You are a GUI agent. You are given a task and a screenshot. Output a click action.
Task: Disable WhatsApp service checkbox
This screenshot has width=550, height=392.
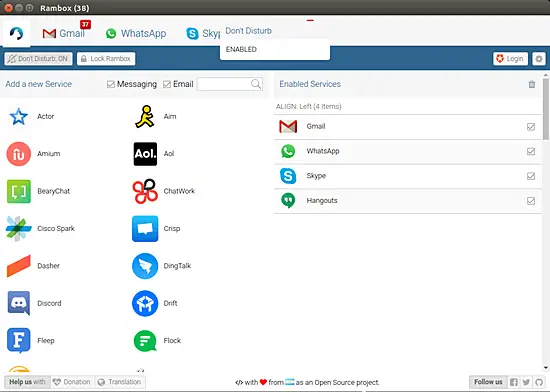(531, 151)
